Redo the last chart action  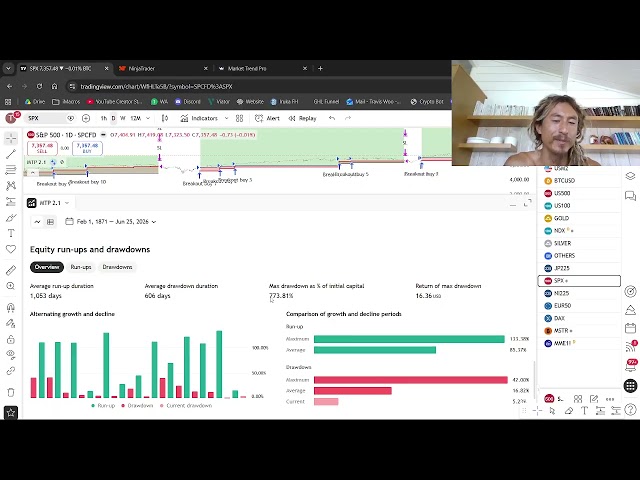348,118
